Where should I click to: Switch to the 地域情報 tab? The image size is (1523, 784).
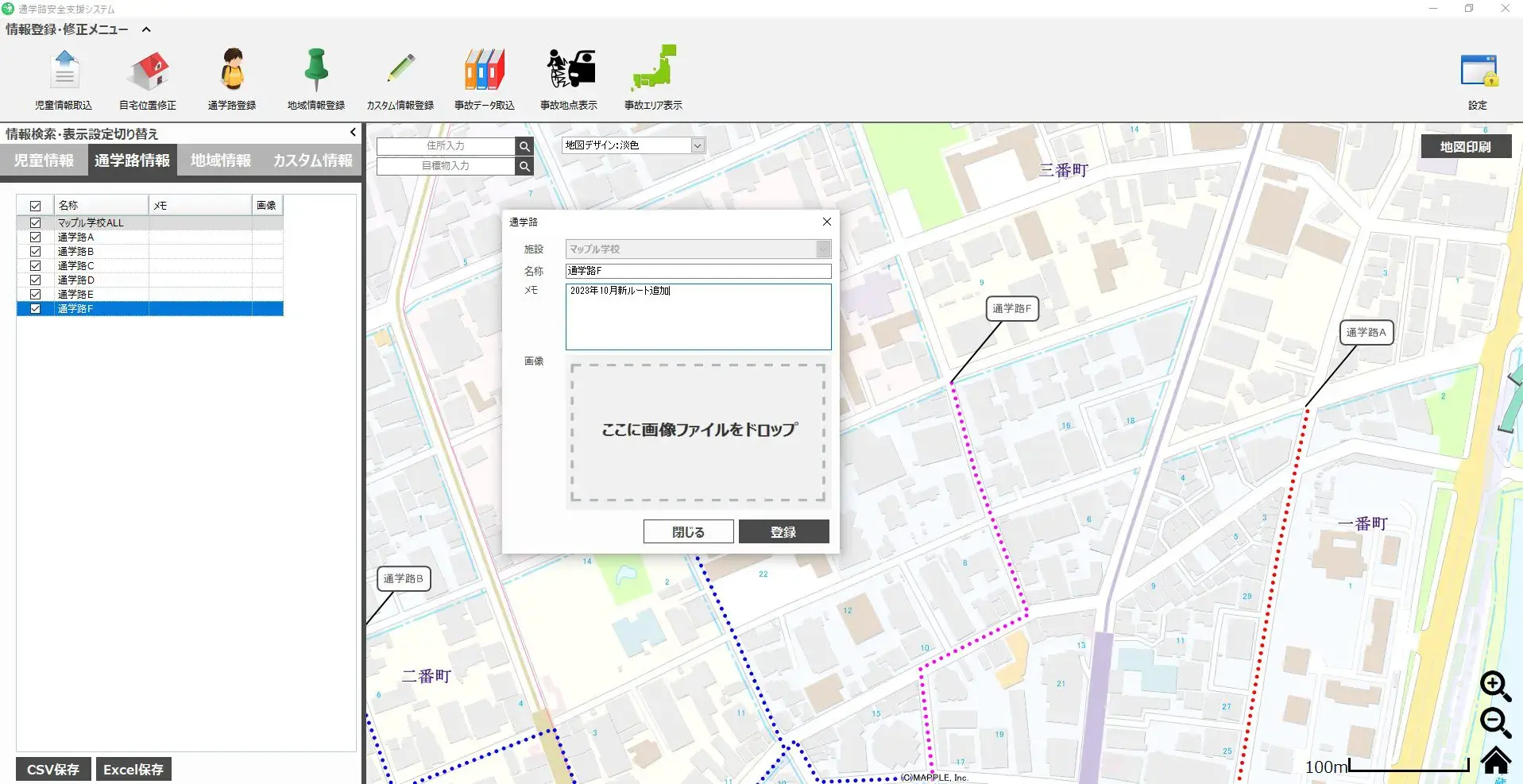tap(221, 160)
